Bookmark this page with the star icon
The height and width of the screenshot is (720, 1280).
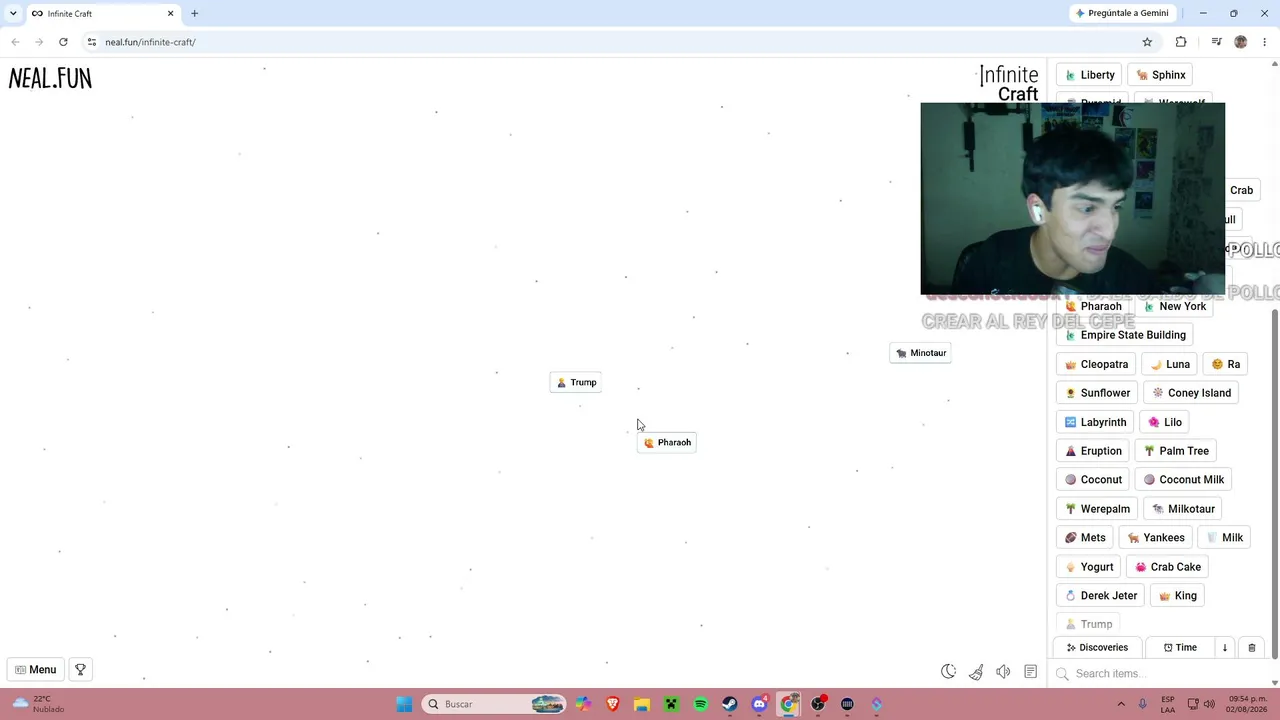[1147, 42]
